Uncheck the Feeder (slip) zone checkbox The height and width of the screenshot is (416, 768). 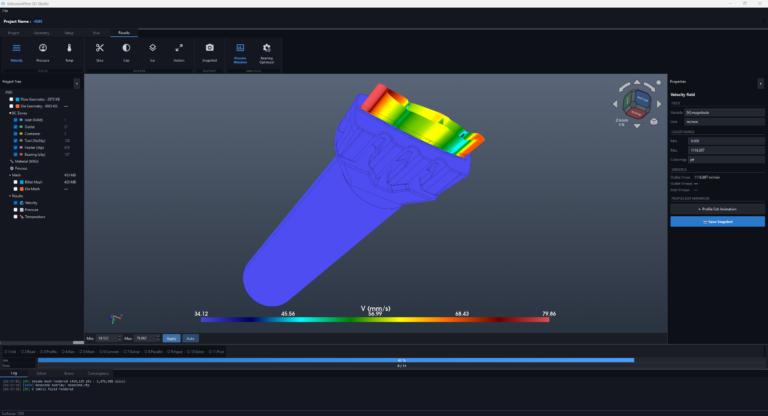[x=15, y=147]
